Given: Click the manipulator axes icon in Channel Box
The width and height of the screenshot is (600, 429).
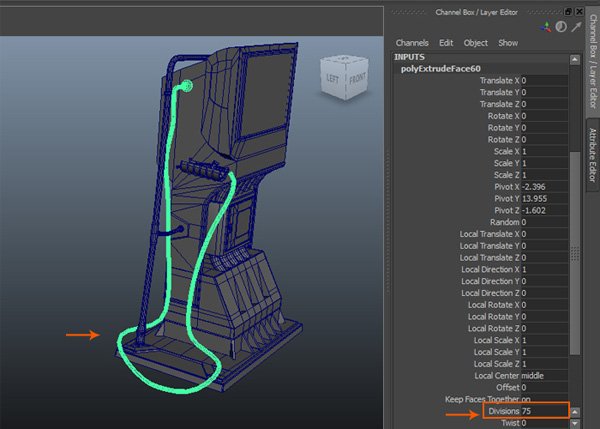Looking at the screenshot, I should 545,28.
